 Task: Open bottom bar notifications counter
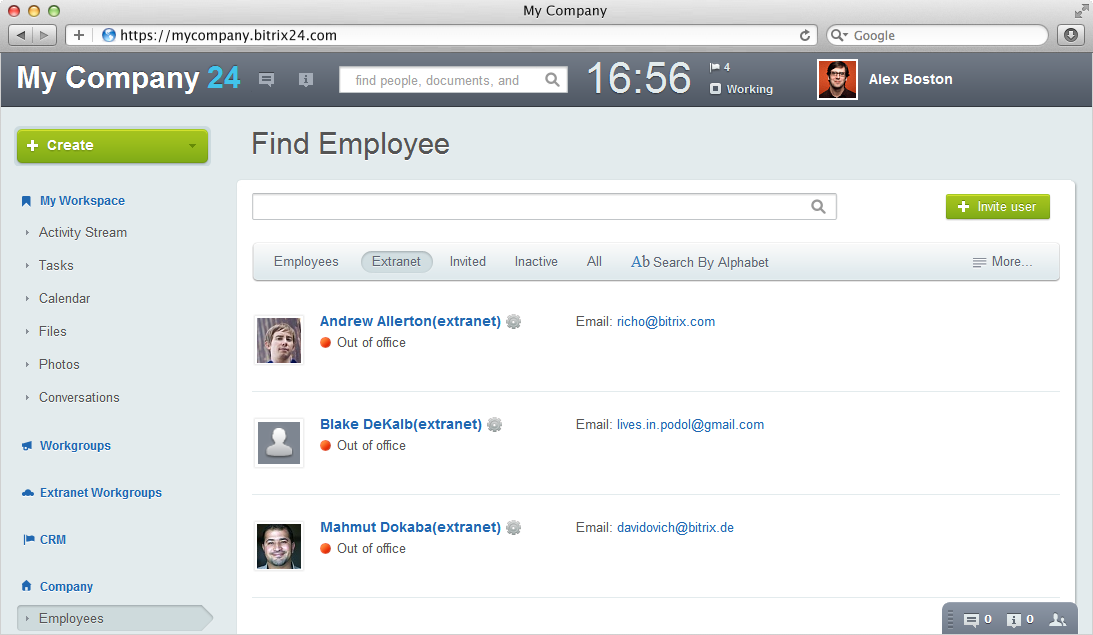click(x=1020, y=619)
